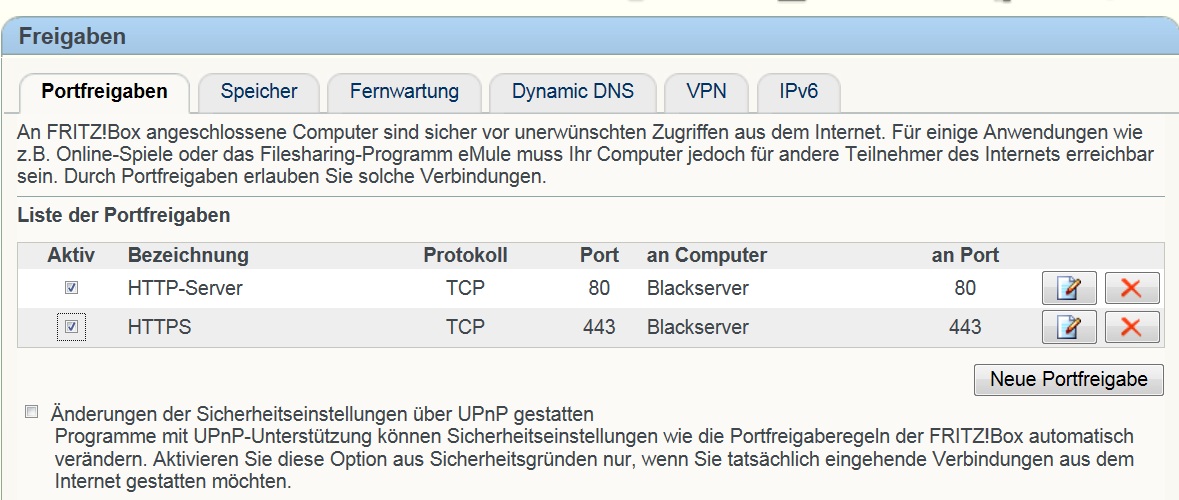This screenshot has width=1179, height=500.
Task: Select the VPN tab
Action: click(x=706, y=92)
